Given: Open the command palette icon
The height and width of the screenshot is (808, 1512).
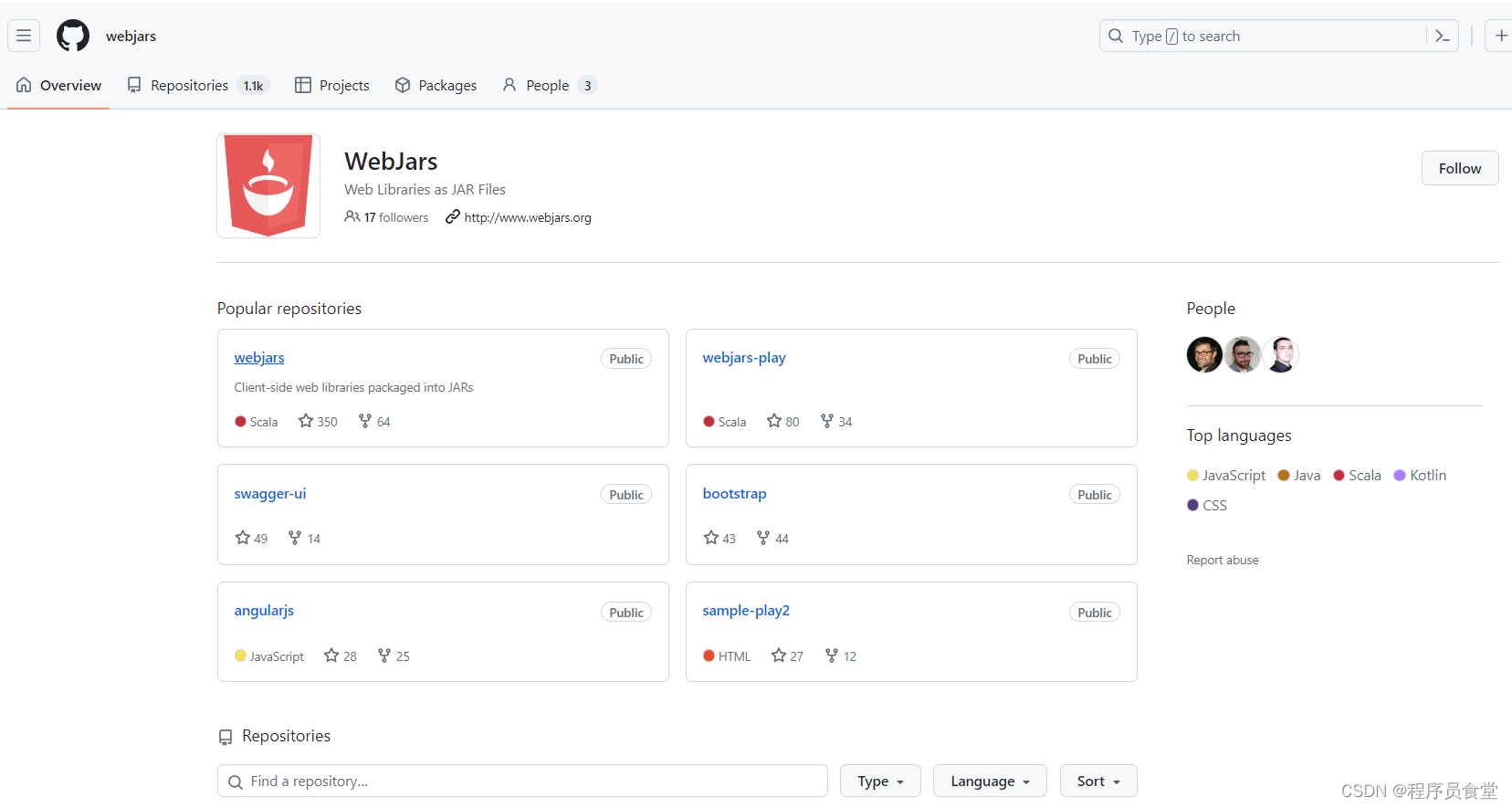Looking at the screenshot, I should 1443,36.
